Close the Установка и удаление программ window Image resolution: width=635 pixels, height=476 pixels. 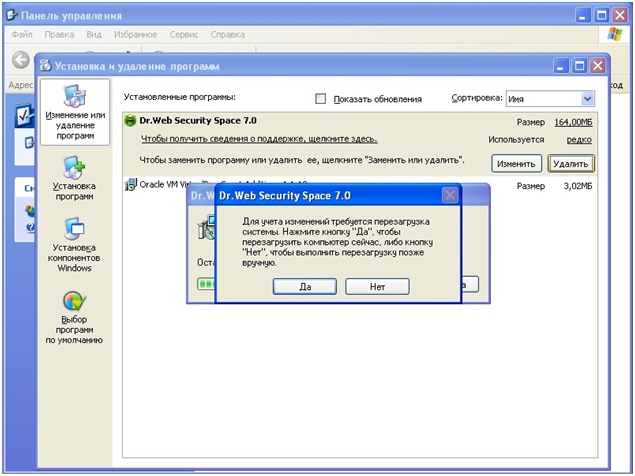[598, 66]
